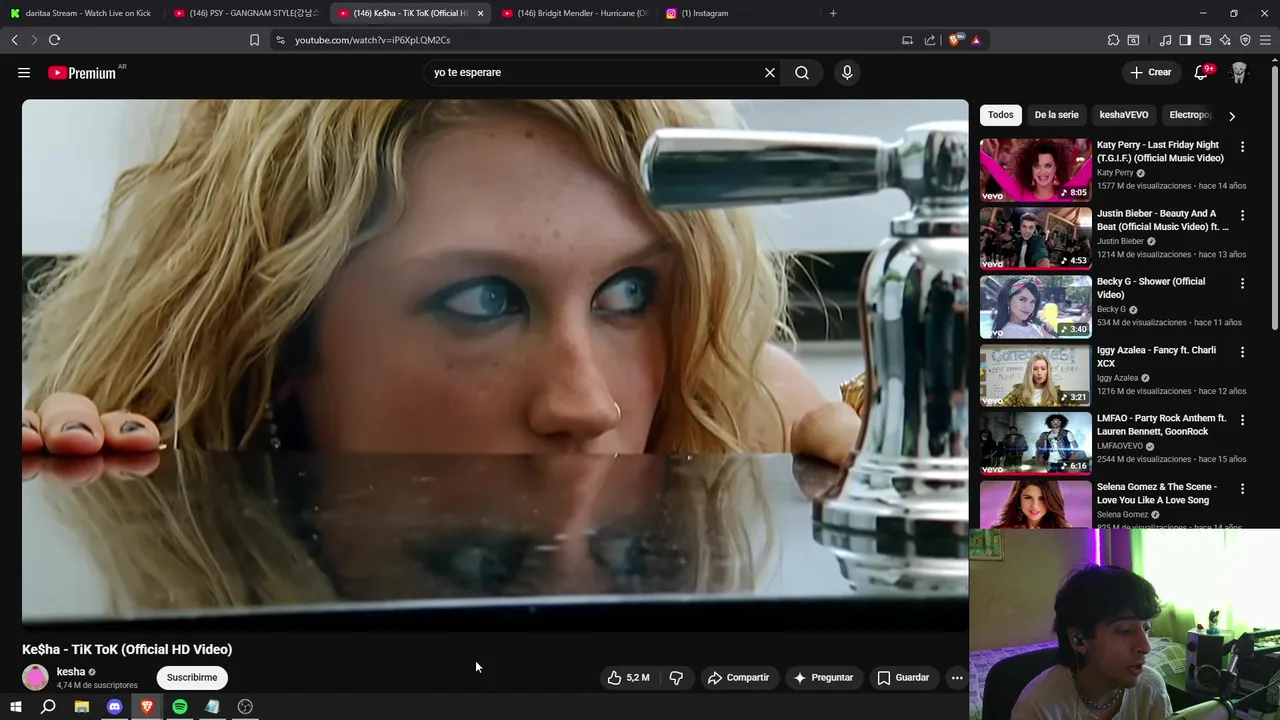Viewport: 1280px width, 720px height.
Task: Click the Compartir button
Action: (x=738, y=677)
